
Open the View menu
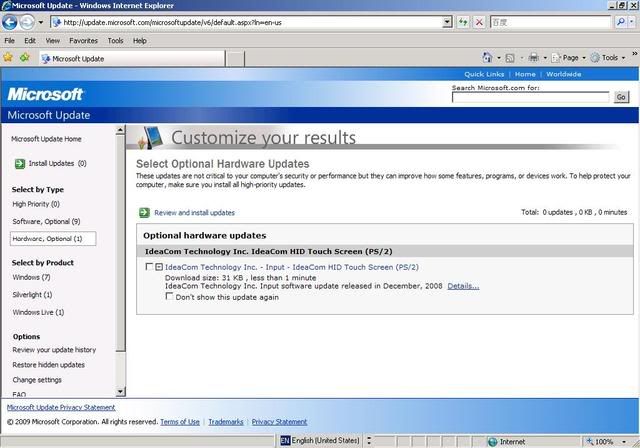pyautogui.click(x=53, y=40)
